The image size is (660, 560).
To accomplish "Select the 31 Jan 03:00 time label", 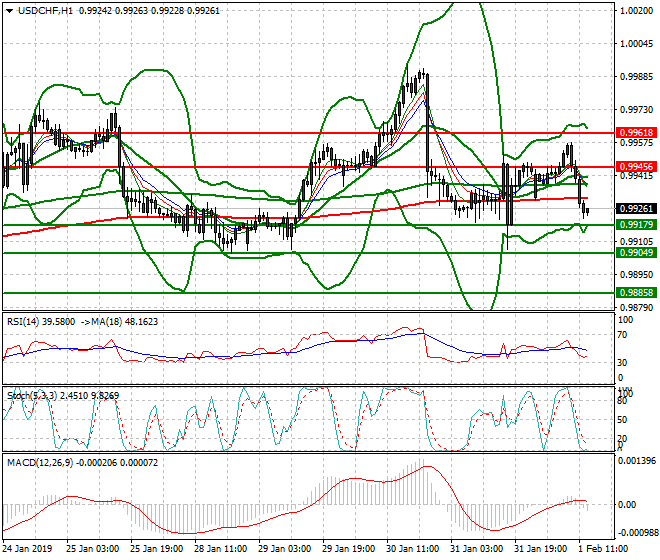I will tap(476, 549).
